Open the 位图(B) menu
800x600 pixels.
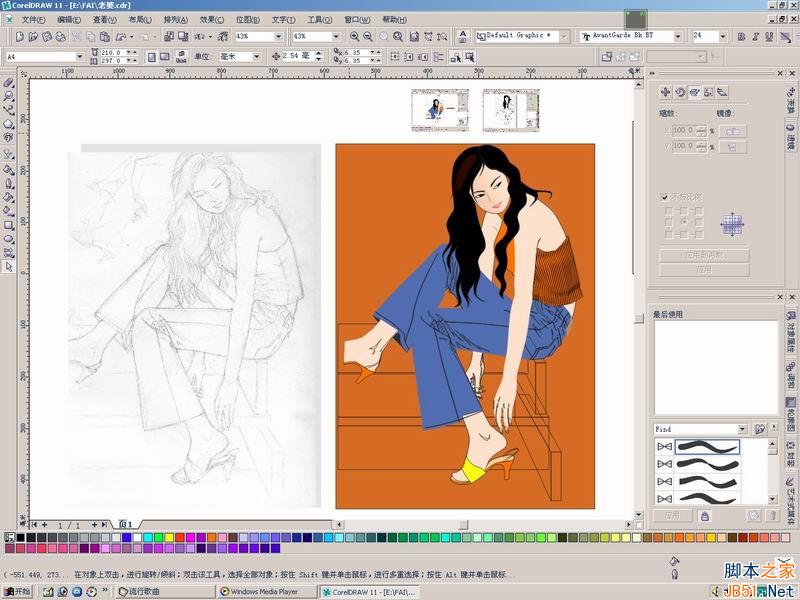247,19
